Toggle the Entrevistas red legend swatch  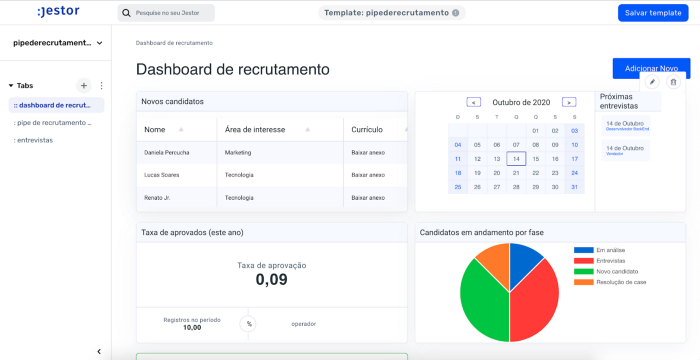[x=583, y=261]
